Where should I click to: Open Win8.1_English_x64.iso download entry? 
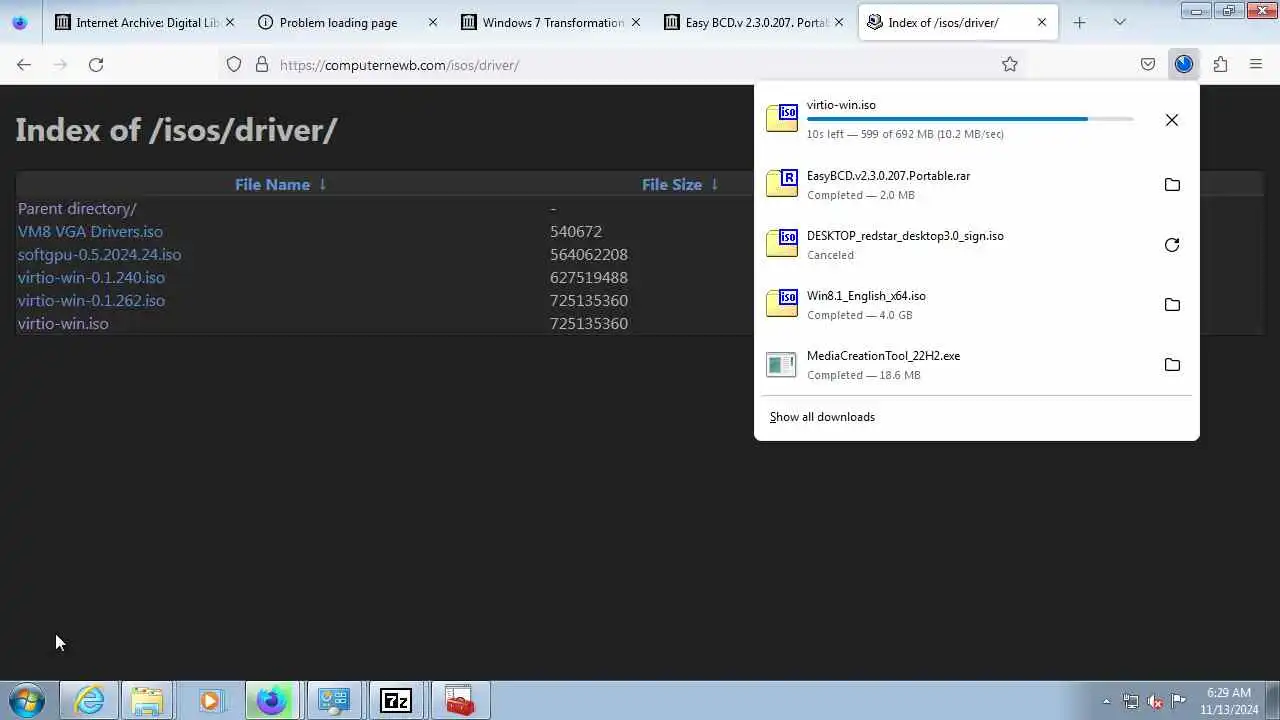(954, 305)
